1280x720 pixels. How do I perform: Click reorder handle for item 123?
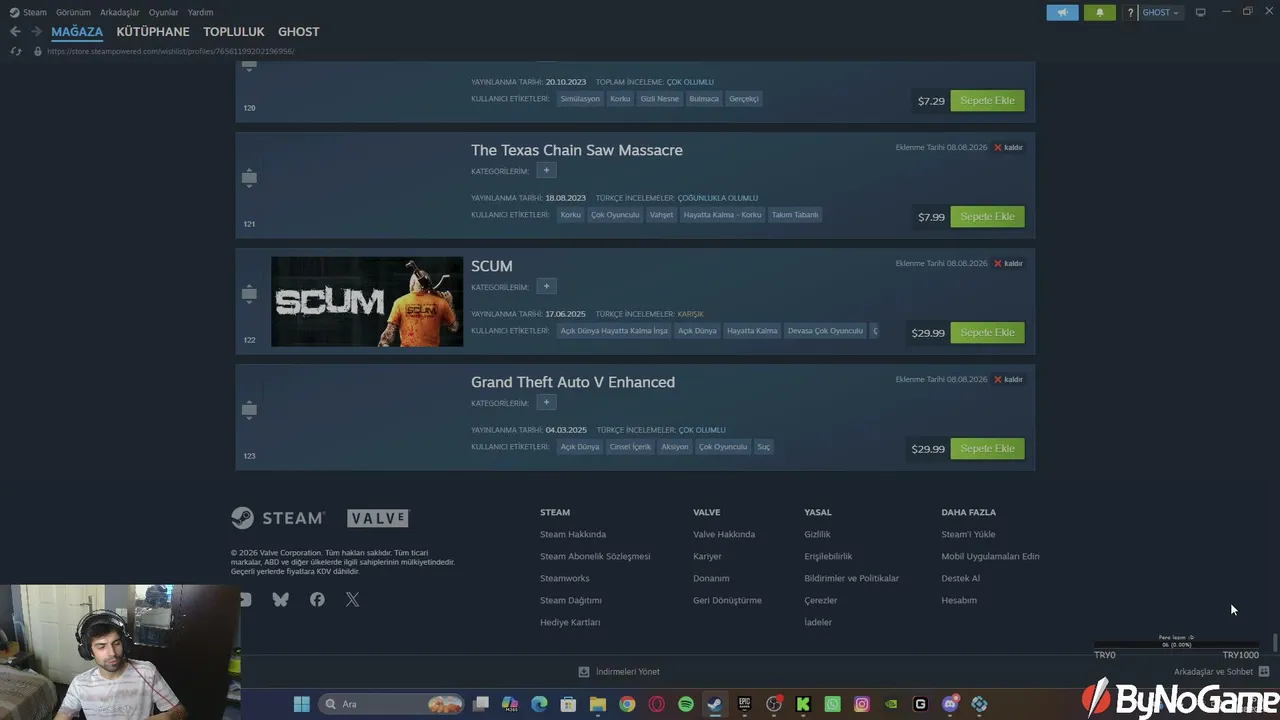coord(249,410)
